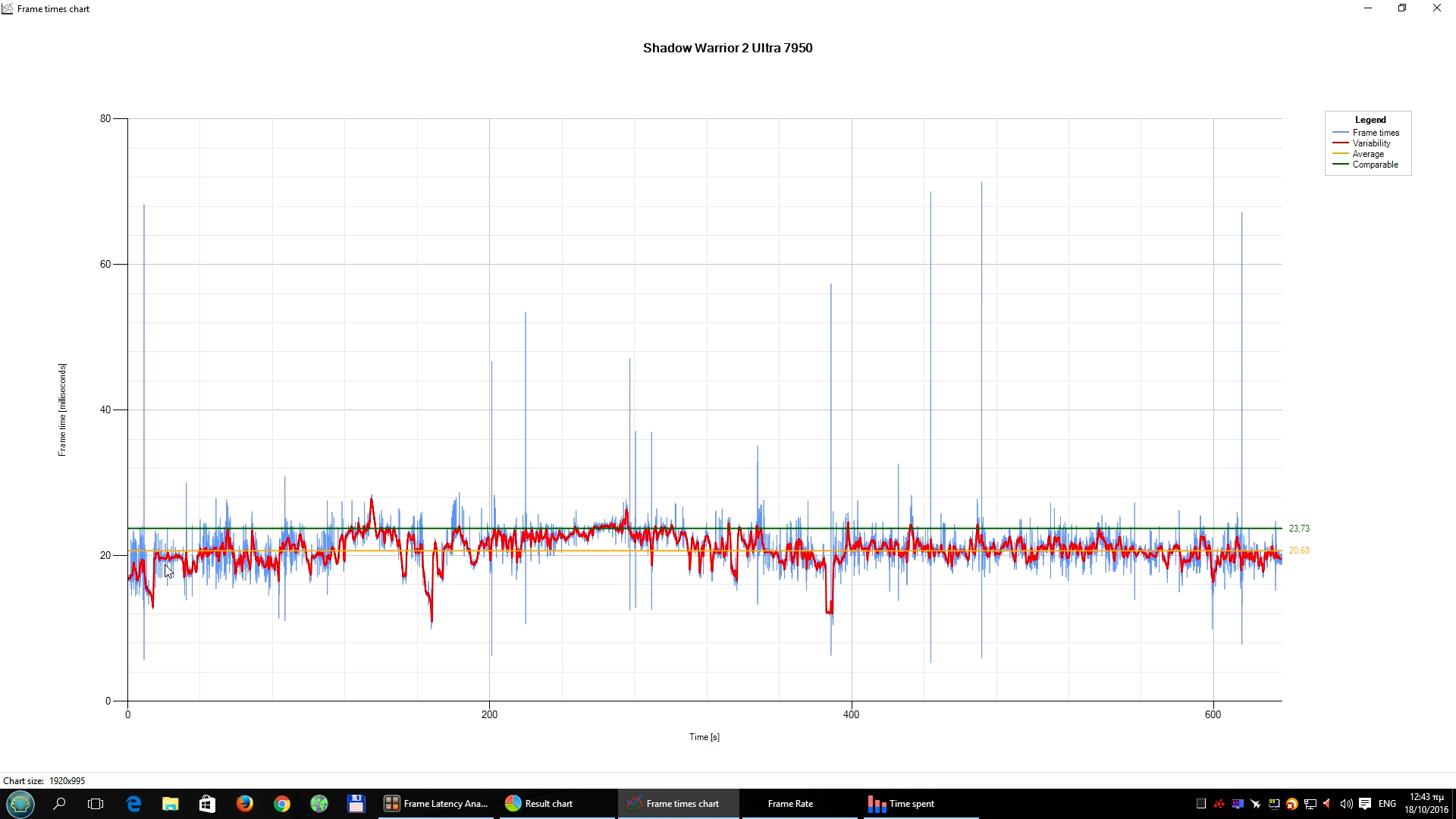Click the airplane tray icon
The width and height of the screenshot is (1456, 819).
pos(1256,804)
